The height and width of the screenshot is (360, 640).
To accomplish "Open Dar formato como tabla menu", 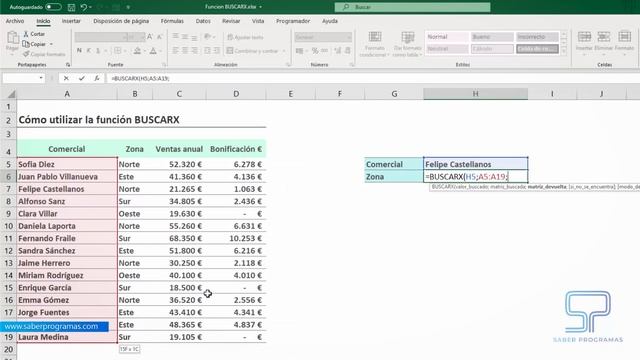I will pyautogui.click(x=408, y=44).
